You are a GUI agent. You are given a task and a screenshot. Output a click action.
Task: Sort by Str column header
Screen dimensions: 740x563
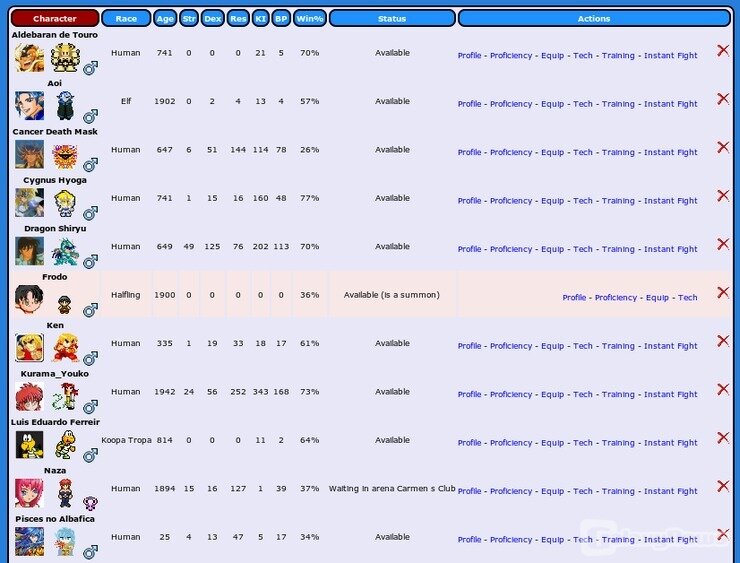click(189, 18)
